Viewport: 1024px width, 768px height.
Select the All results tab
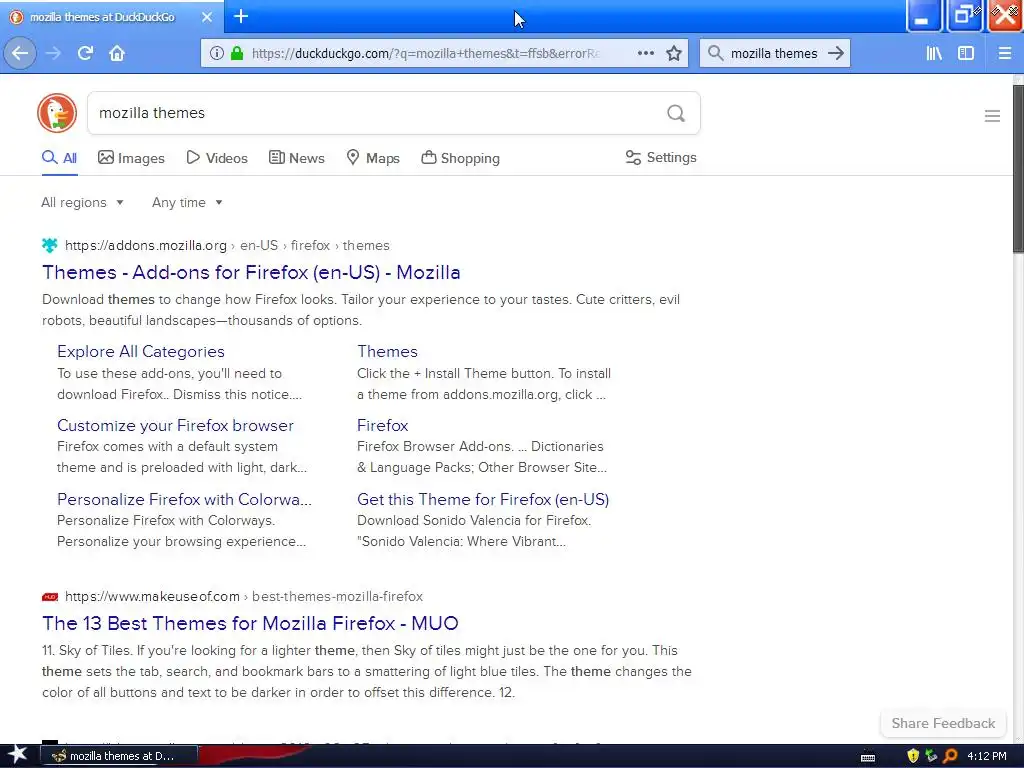59,158
